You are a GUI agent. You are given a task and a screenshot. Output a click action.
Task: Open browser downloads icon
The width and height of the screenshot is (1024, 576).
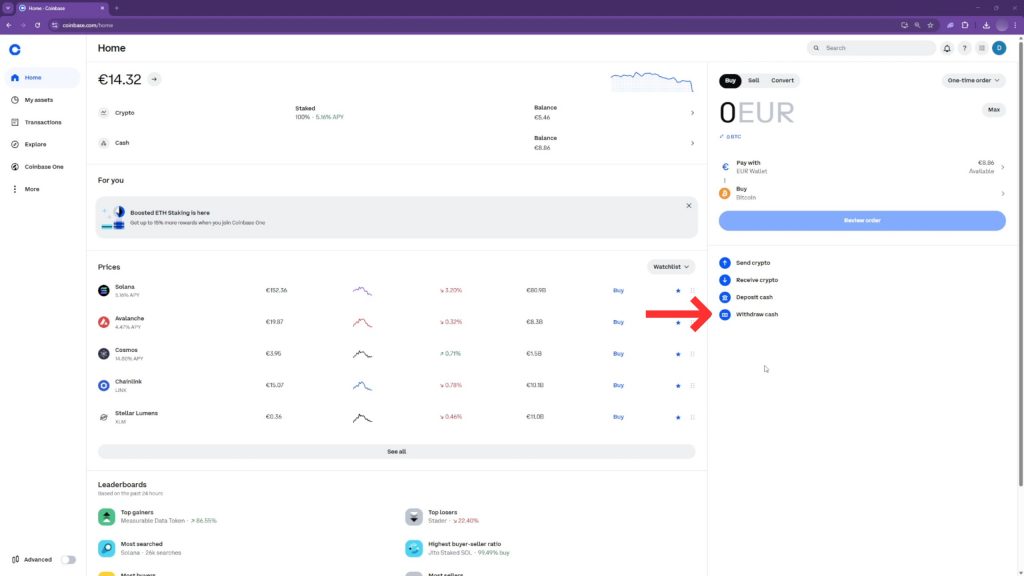tap(986, 25)
